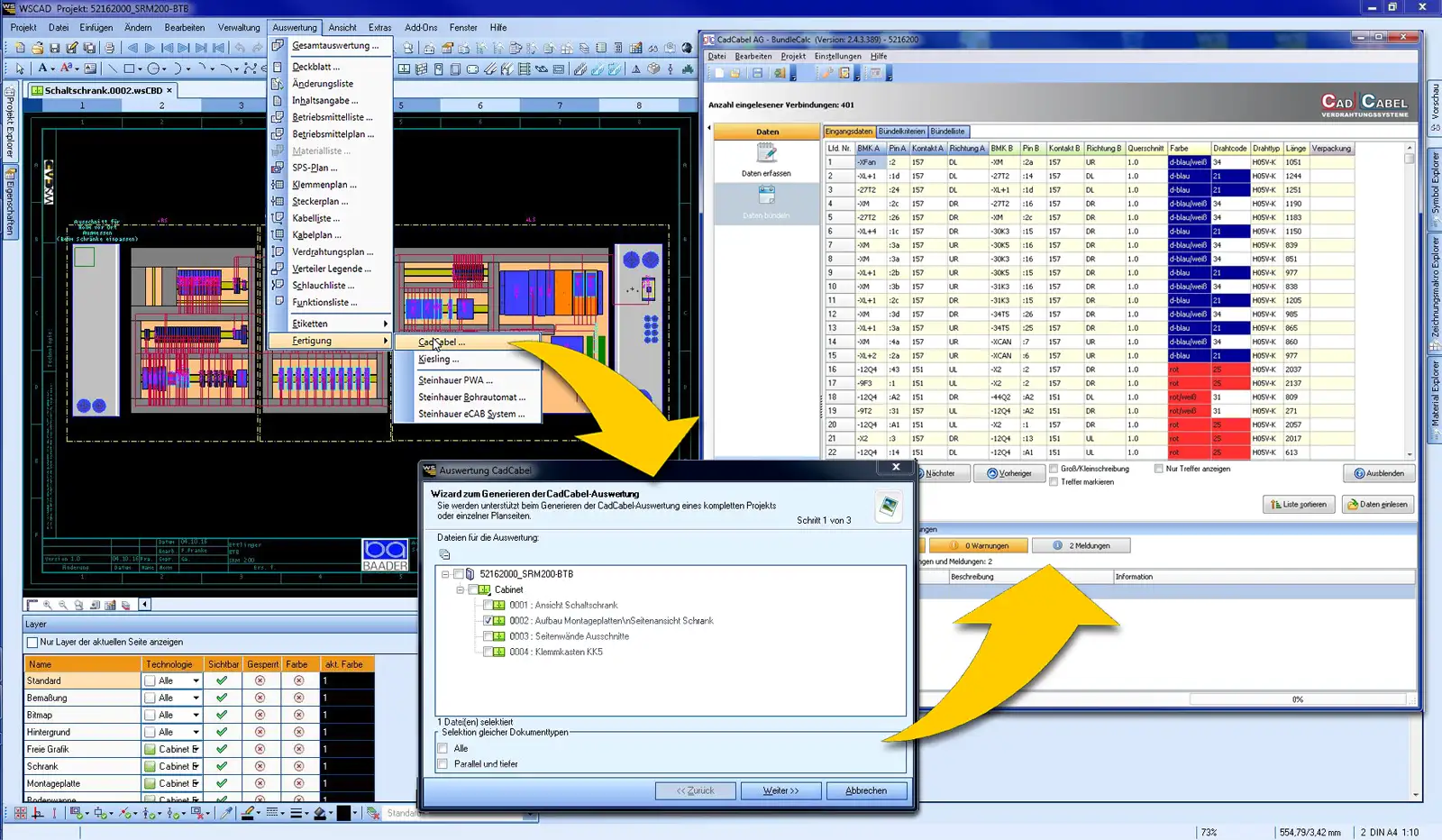Viewport: 1442px width, 840px height.
Task: Click the Schaltschrank.0002.wsCBD document tab
Action: coord(101,91)
